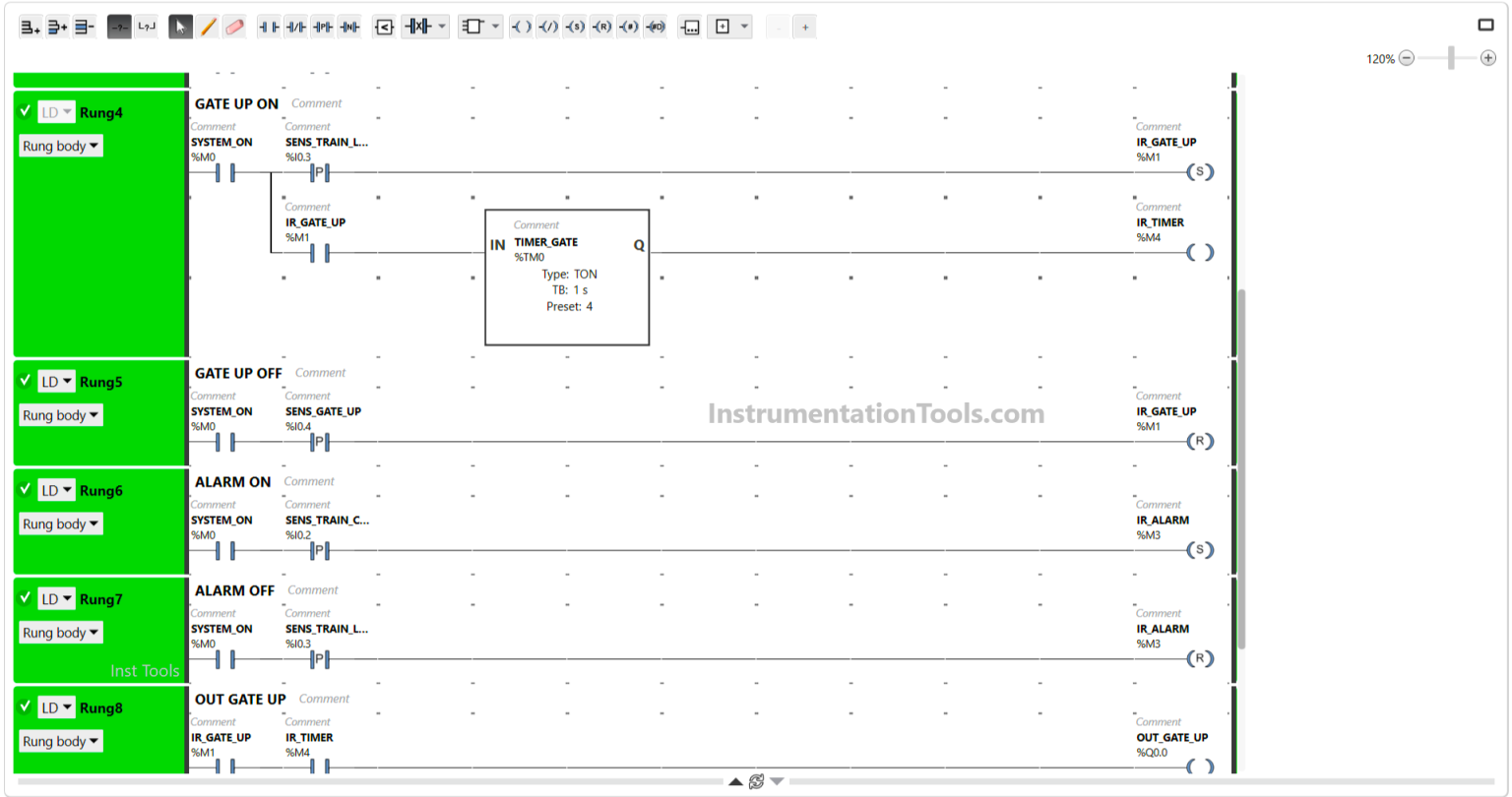Insert a normally closed contact from toolbar
Viewport: 1512px width, 797px height.
(x=295, y=27)
